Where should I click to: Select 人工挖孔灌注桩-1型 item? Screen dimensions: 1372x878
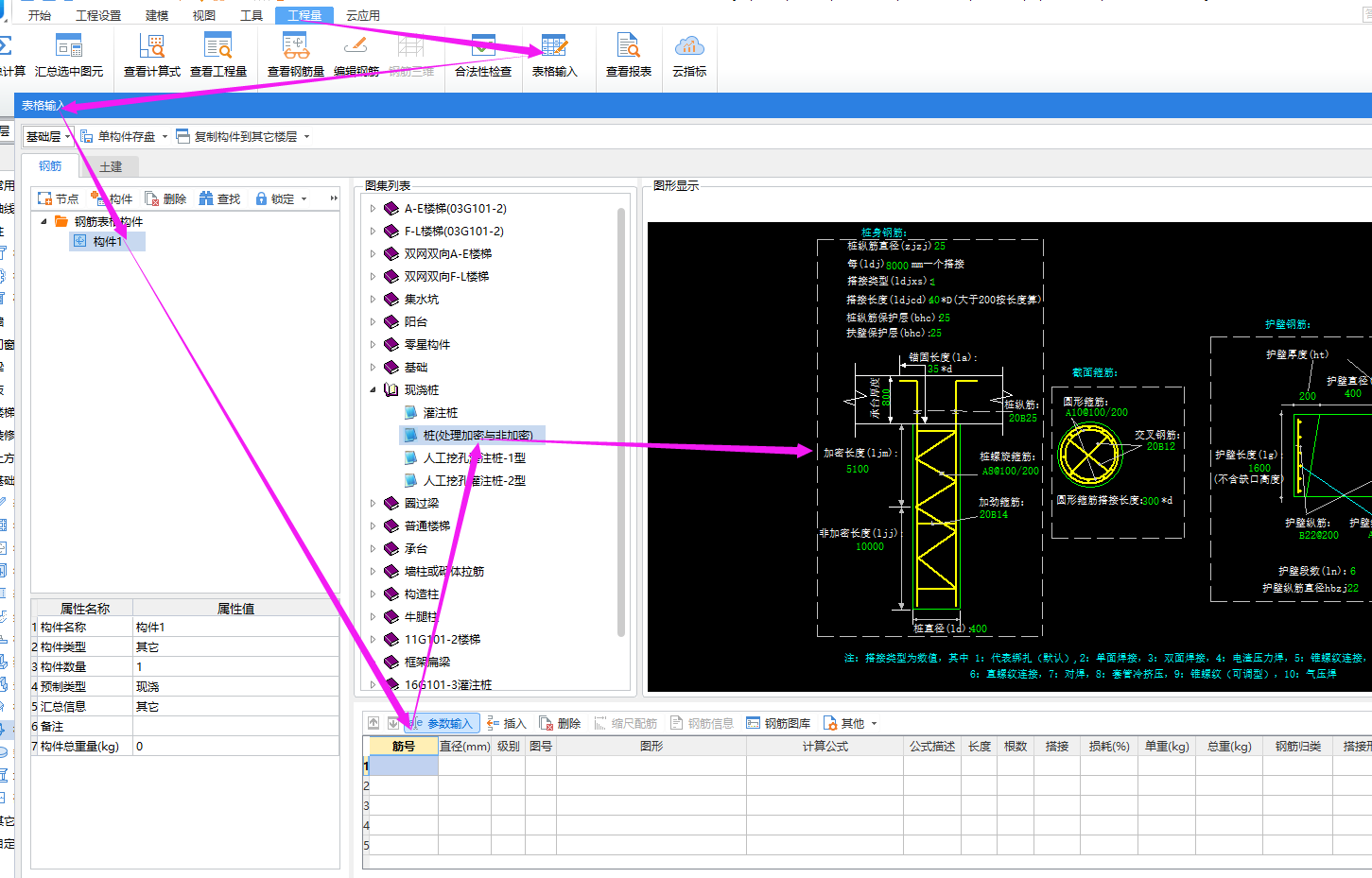coord(475,457)
